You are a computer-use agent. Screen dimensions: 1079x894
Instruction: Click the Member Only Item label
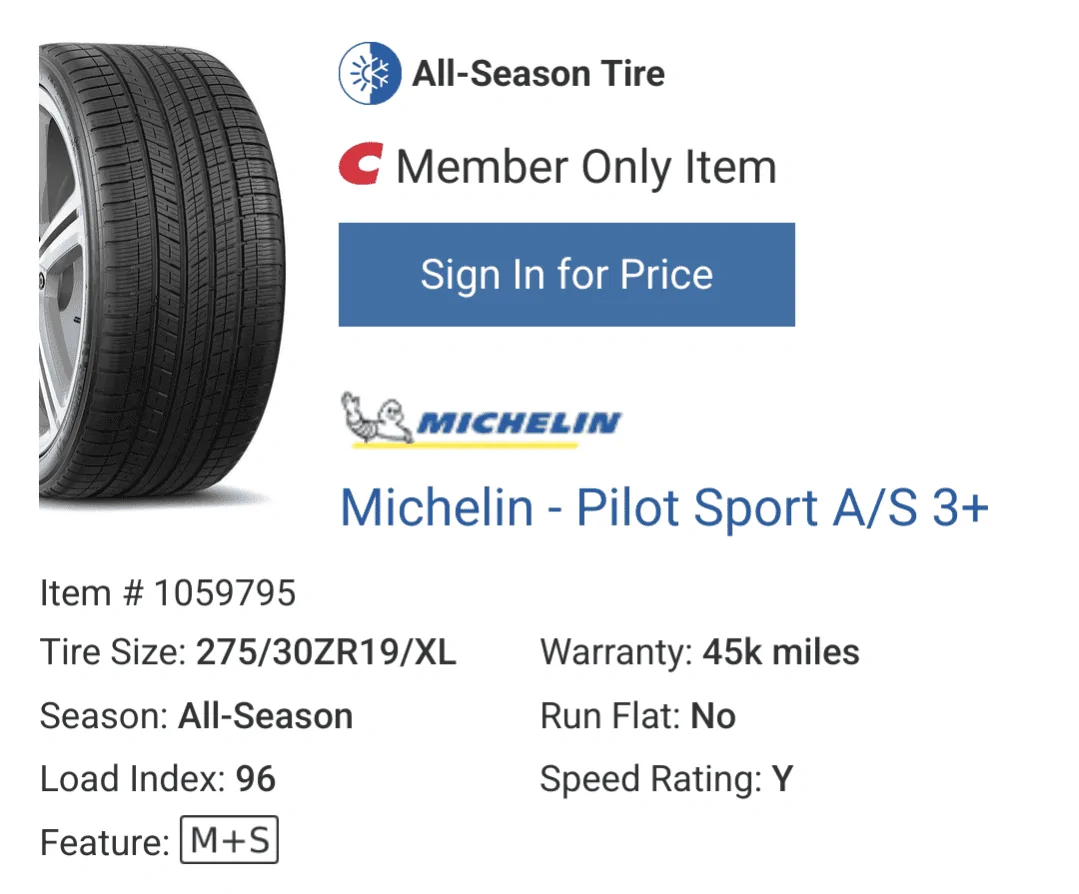[586, 166]
